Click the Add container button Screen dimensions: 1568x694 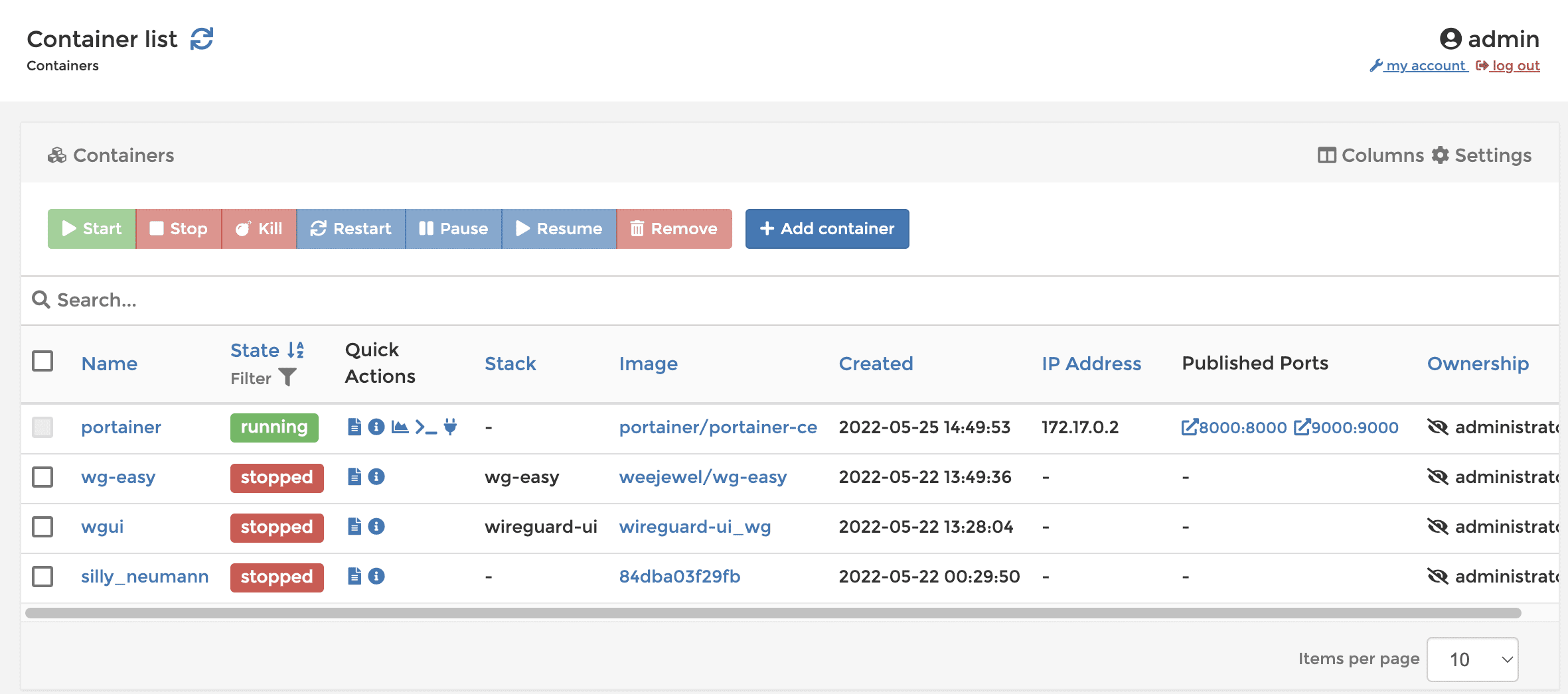[826, 228]
